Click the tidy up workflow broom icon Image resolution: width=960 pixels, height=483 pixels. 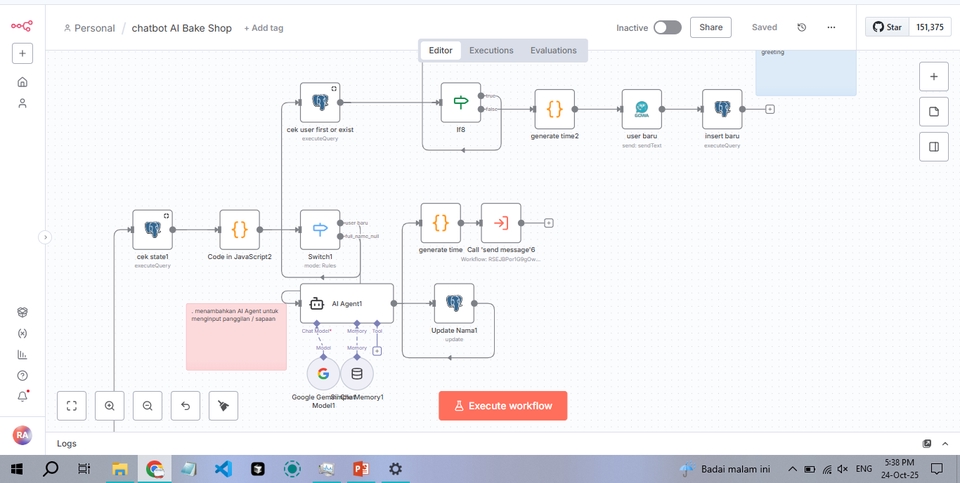pos(223,405)
